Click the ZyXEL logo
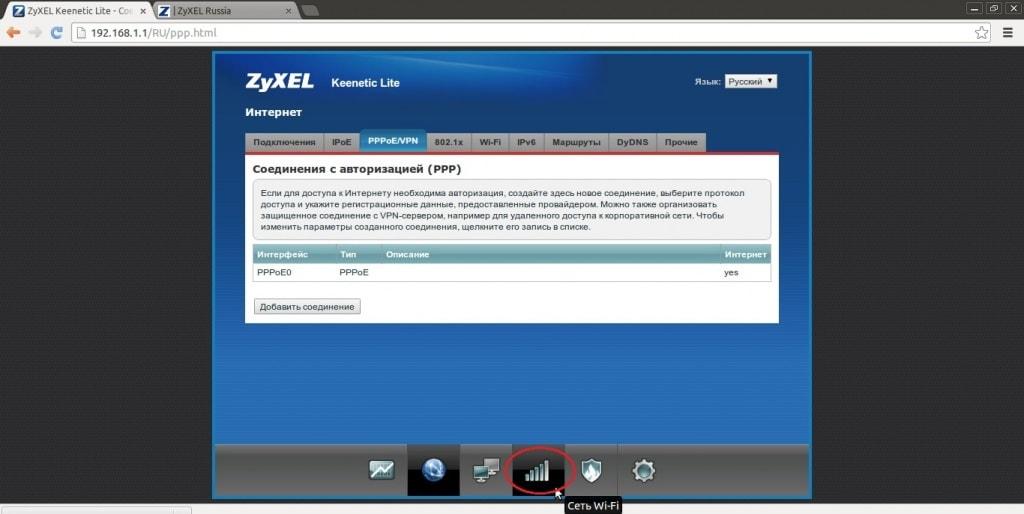 pos(280,82)
